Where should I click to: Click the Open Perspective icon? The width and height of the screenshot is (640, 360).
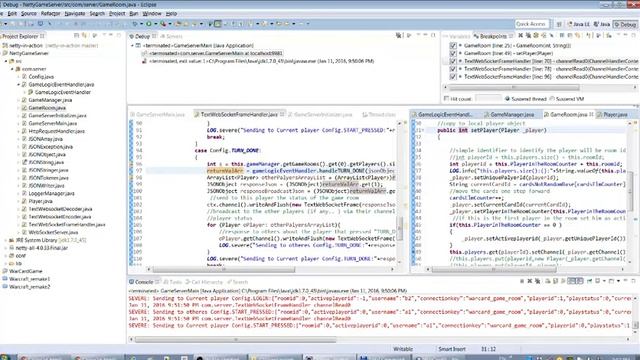(559, 24)
